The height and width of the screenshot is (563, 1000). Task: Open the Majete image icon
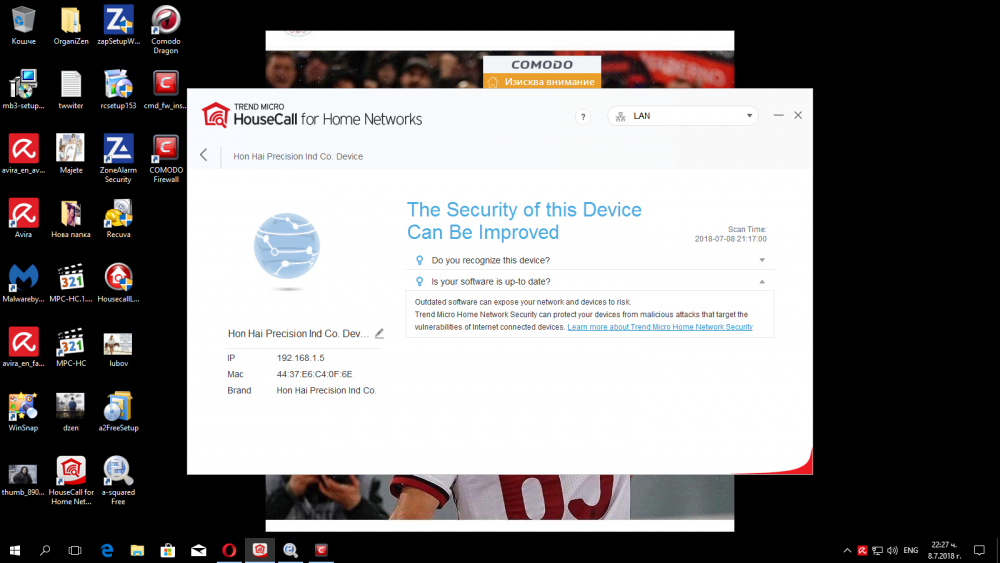(x=71, y=154)
